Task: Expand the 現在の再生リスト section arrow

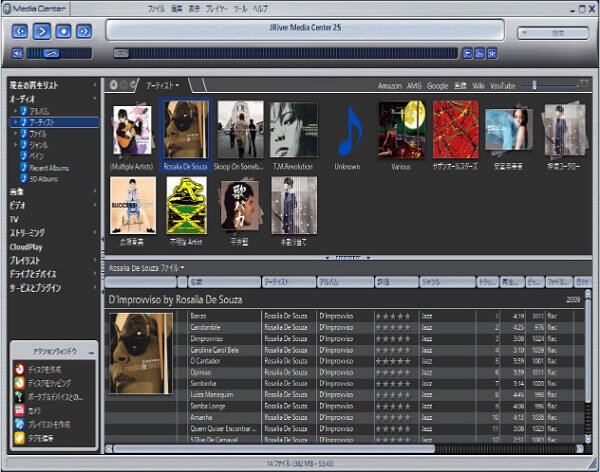Action: pos(95,85)
